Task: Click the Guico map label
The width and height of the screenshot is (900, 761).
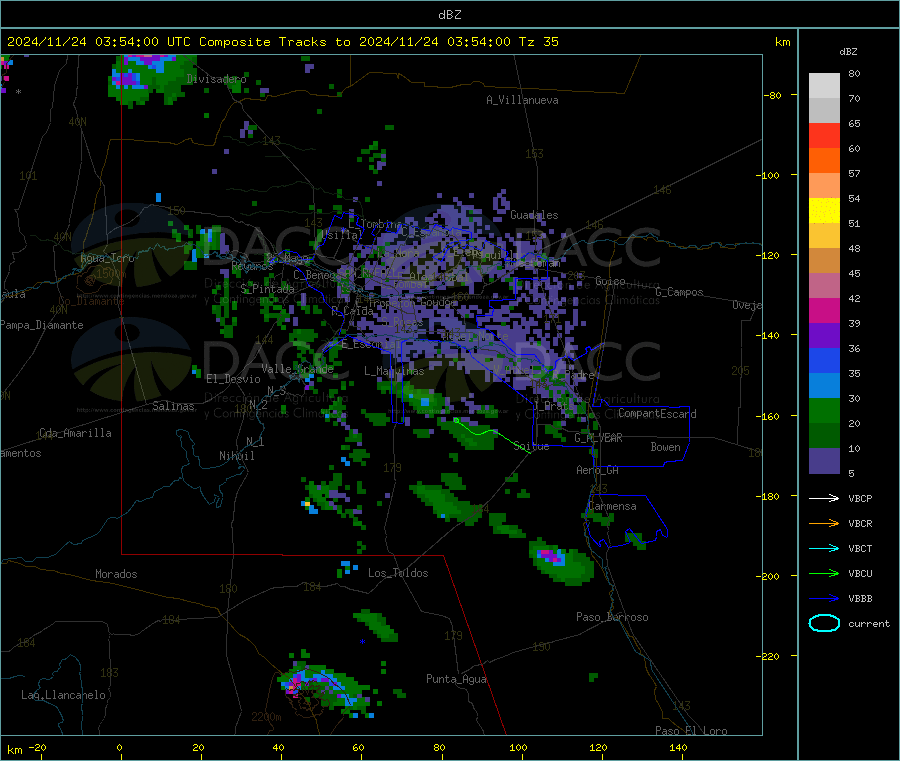Action: coord(610,281)
